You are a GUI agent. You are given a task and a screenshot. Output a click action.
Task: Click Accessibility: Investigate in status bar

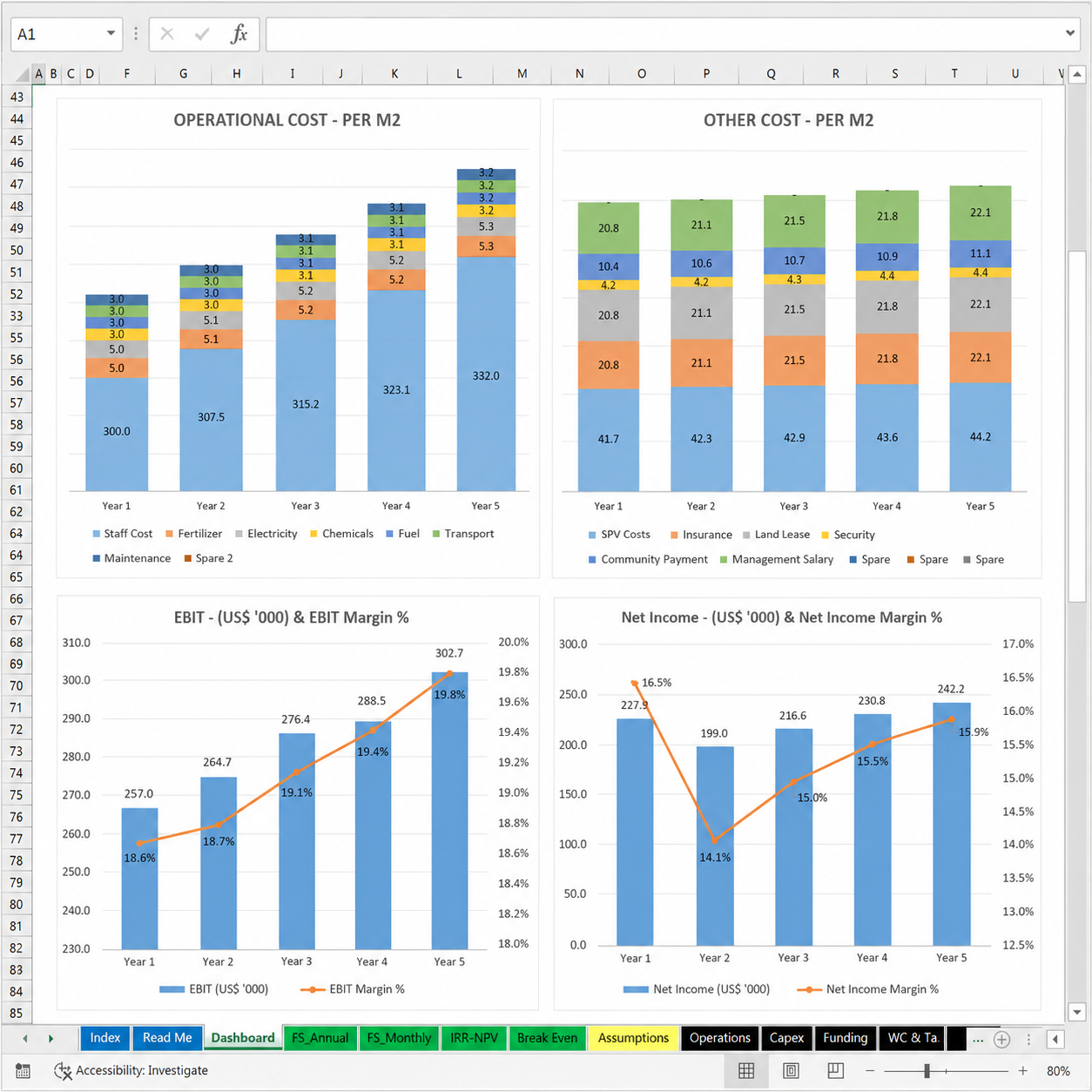(131, 1070)
